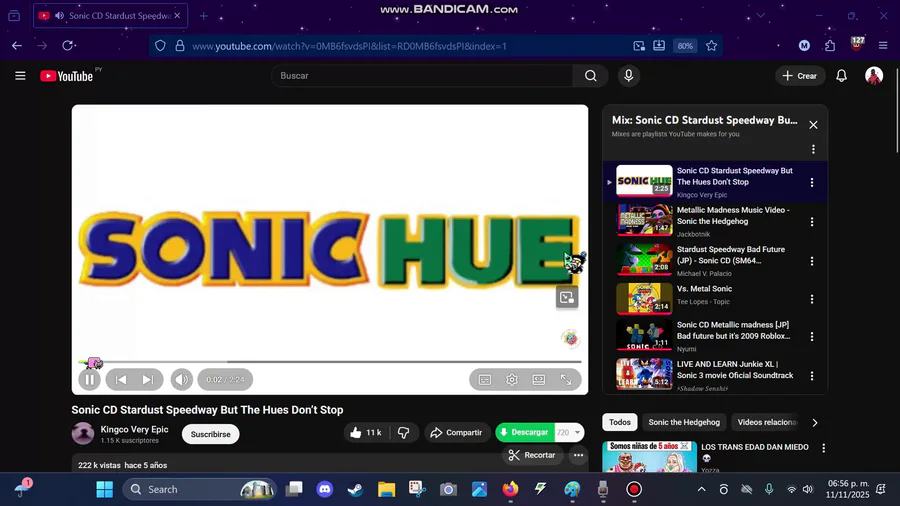Viewport: 900px width, 506px height.
Task: Dislike the video
Action: (404, 433)
